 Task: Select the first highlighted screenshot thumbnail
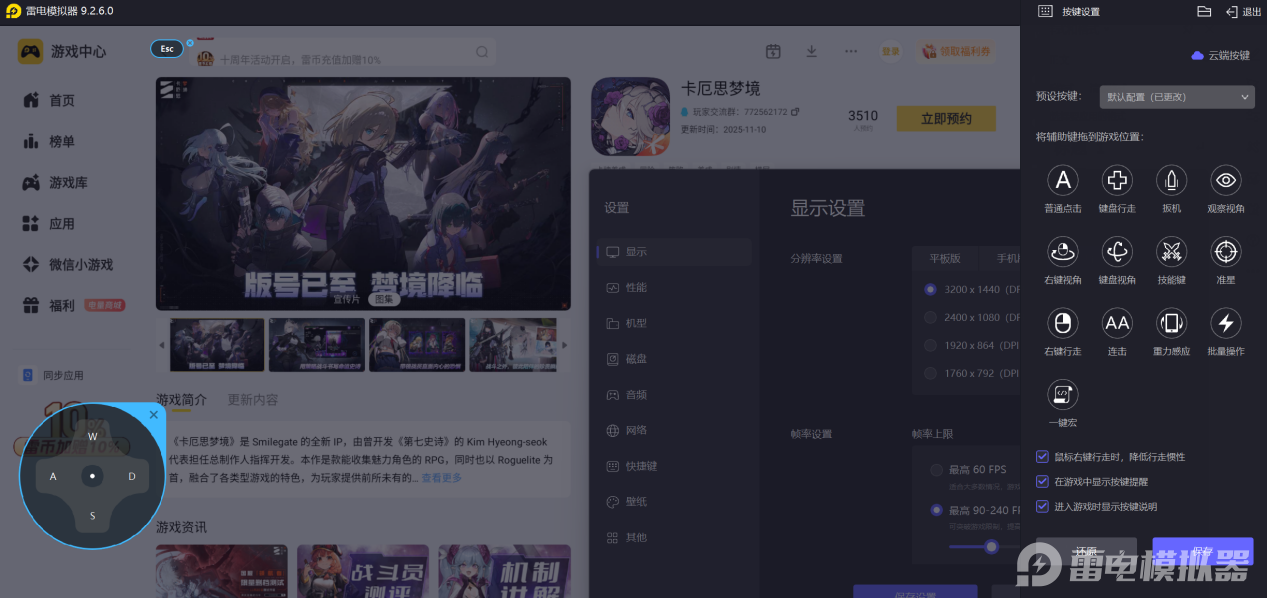pyautogui.click(x=217, y=345)
